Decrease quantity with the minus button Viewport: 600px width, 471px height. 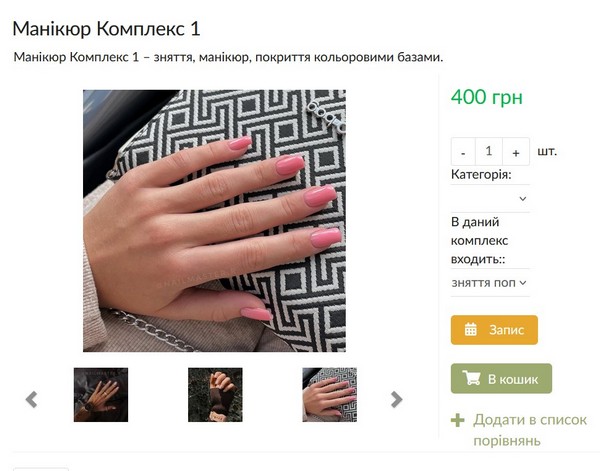coord(463,152)
